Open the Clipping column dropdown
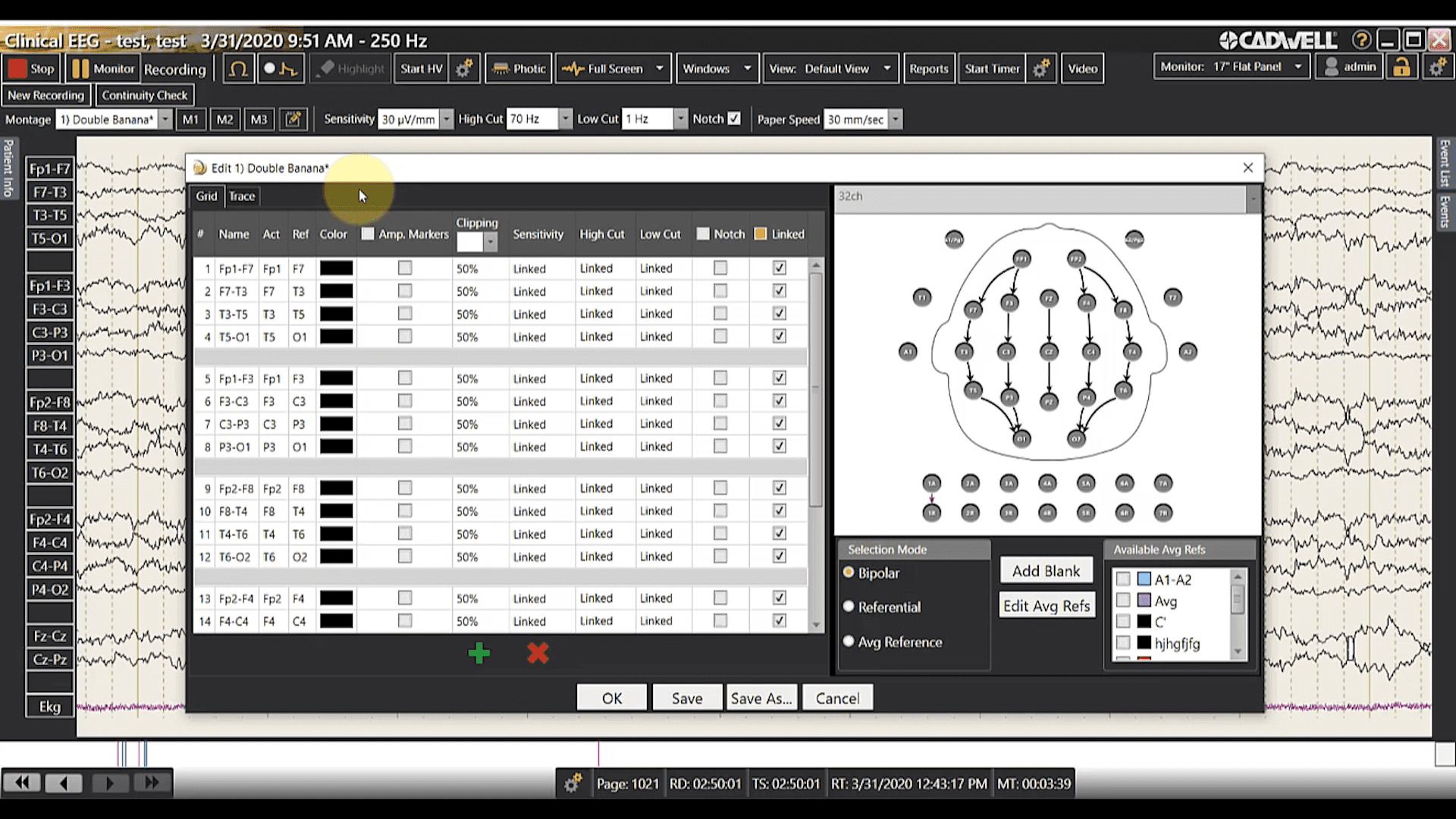 point(491,242)
